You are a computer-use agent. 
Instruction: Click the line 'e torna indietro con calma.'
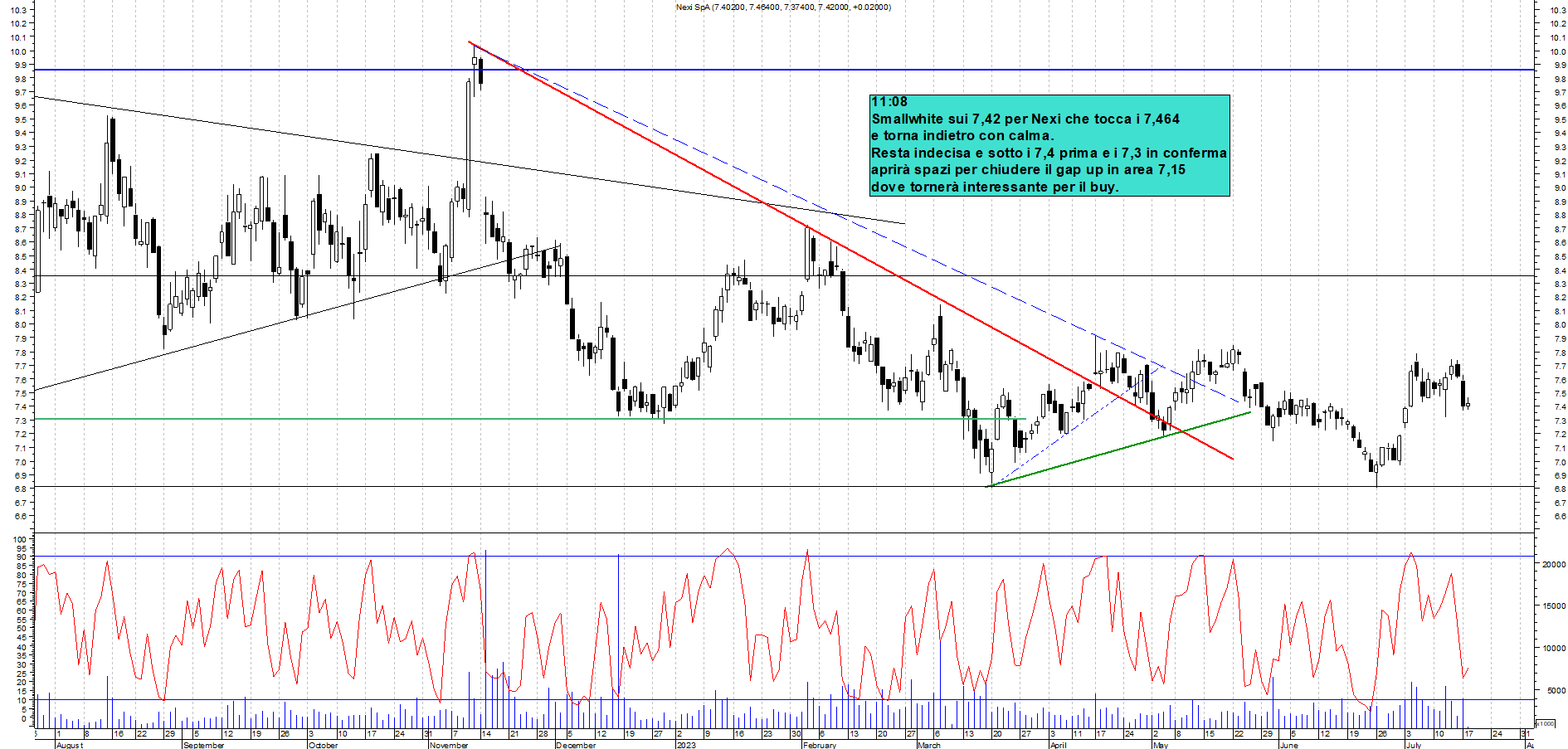[x=962, y=135]
